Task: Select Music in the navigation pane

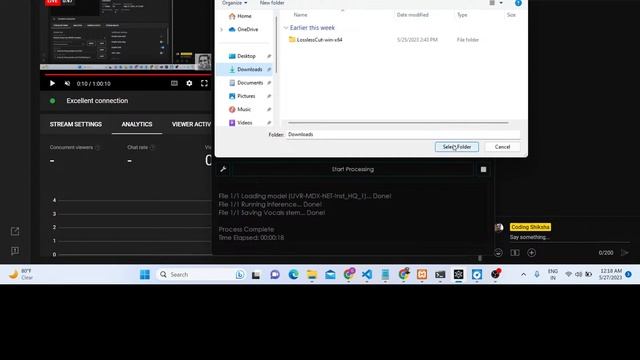Action: [x=244, y=109]
